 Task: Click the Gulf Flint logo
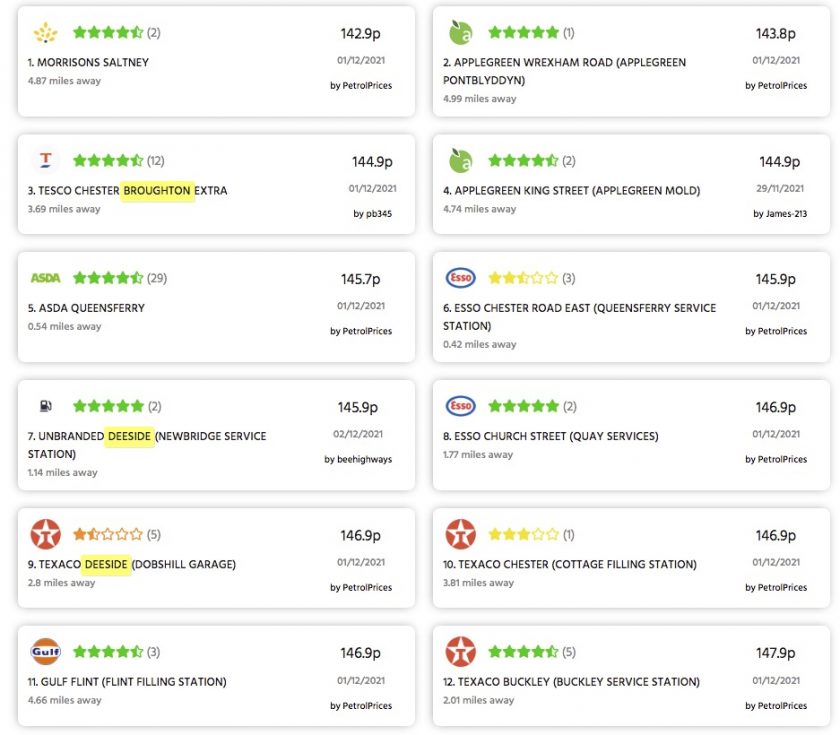(45, 652)
